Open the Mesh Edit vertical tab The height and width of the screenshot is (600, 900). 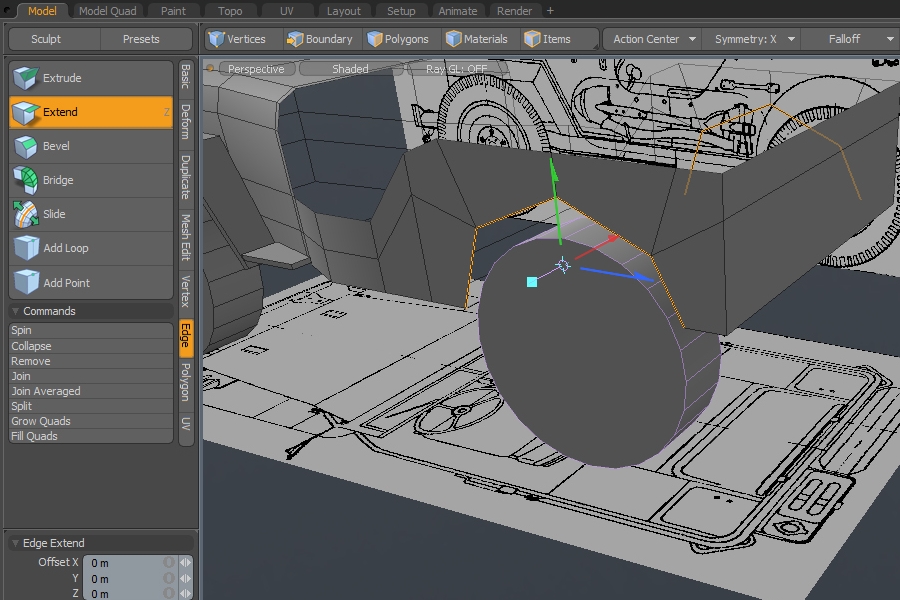click(x=185, y=237)
